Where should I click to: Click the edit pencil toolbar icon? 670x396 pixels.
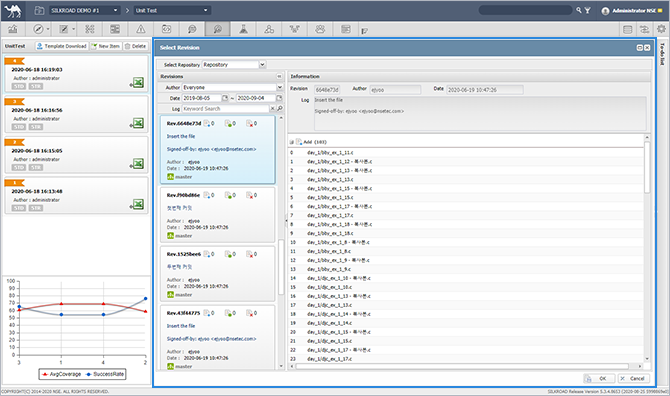[64, 29]
